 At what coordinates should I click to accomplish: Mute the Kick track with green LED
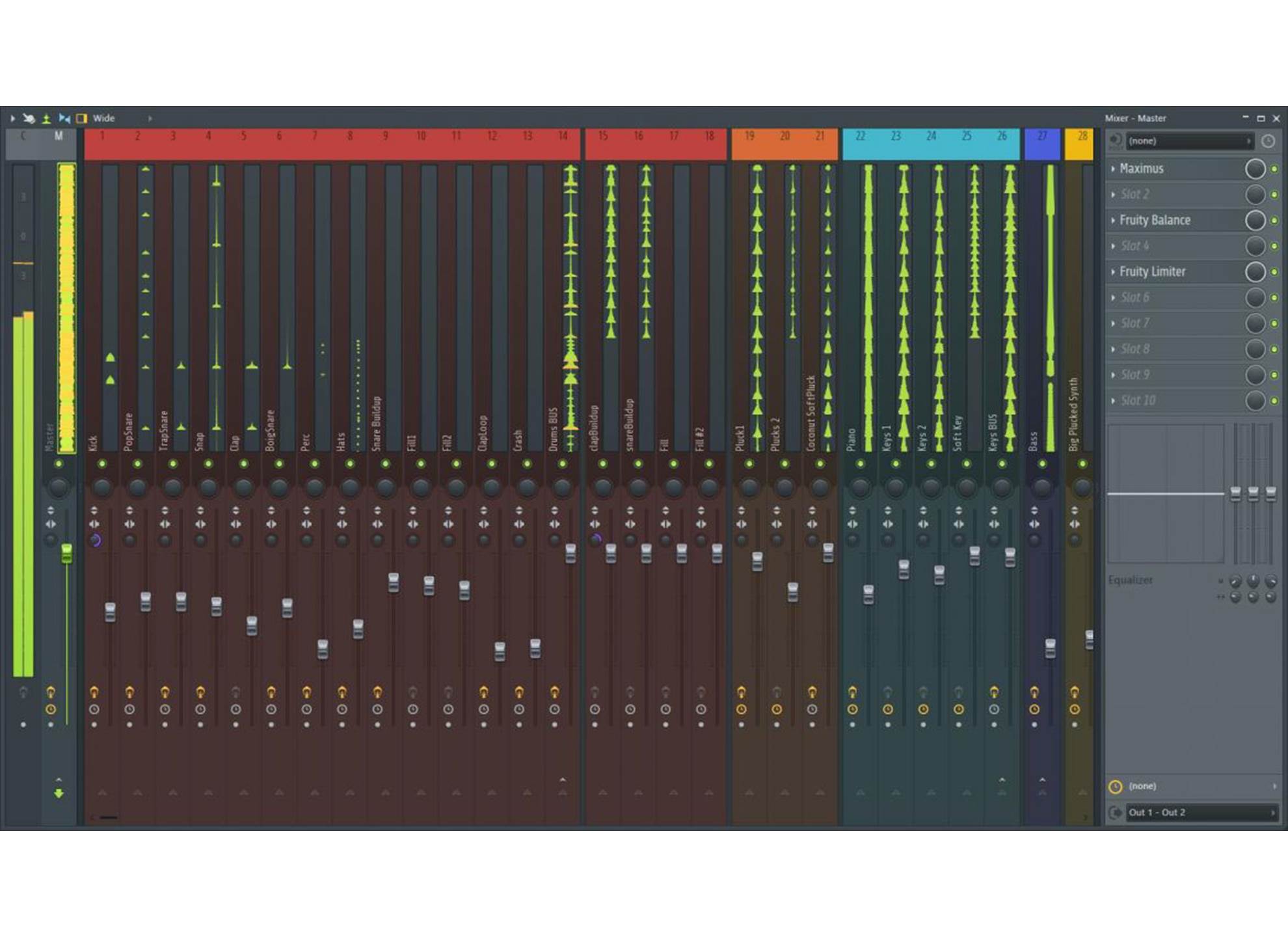[102, 464]
